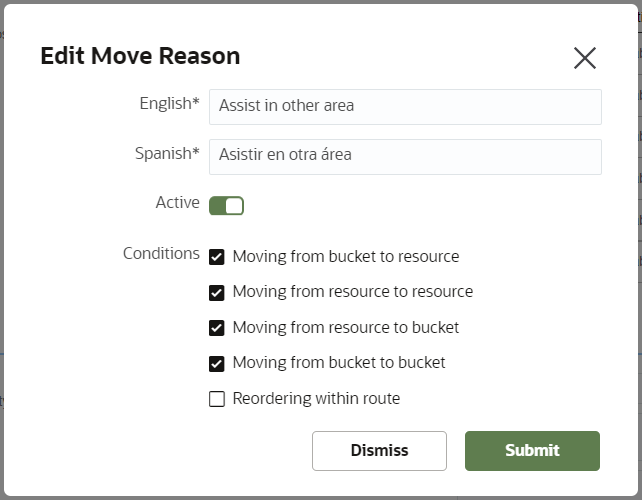Viewport: 642px width, 500px height.
Task: Click the 'Spanish*' field label
Action: pyautogui.click(x=167, y=154)
